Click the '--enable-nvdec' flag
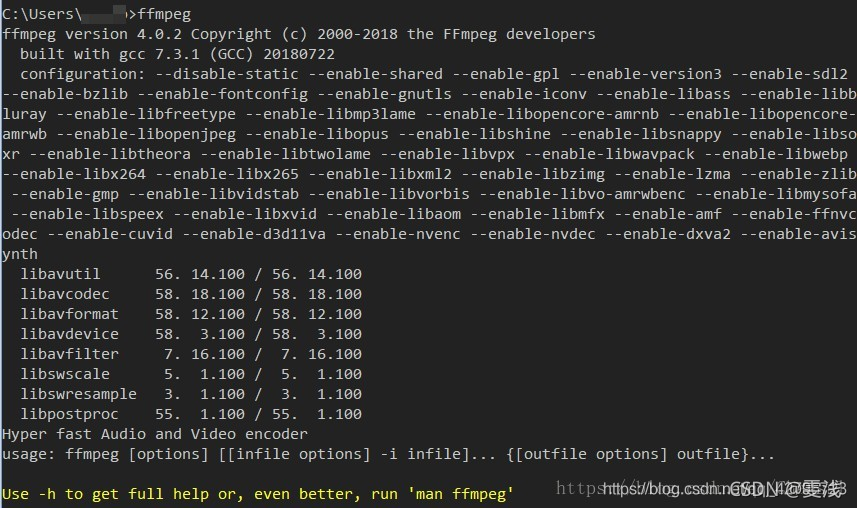857x508 pixels. point(533,234)
